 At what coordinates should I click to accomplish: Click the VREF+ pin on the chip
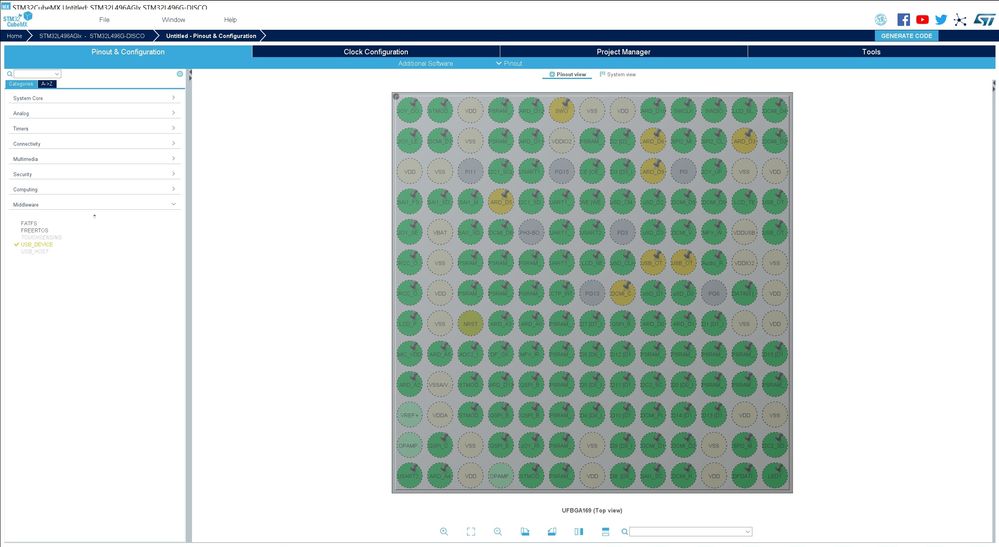[409, 415]
